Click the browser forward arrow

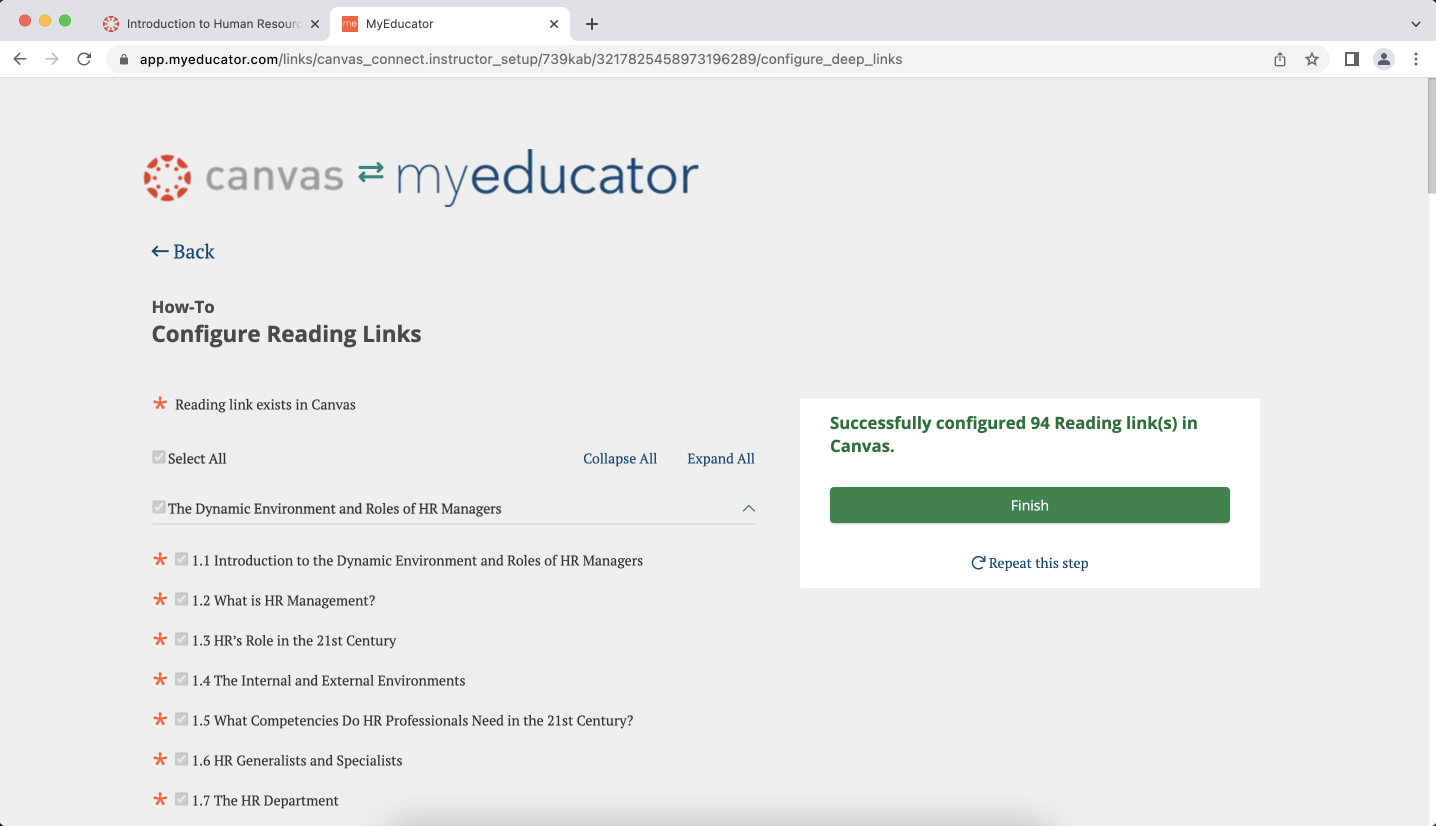52,59
